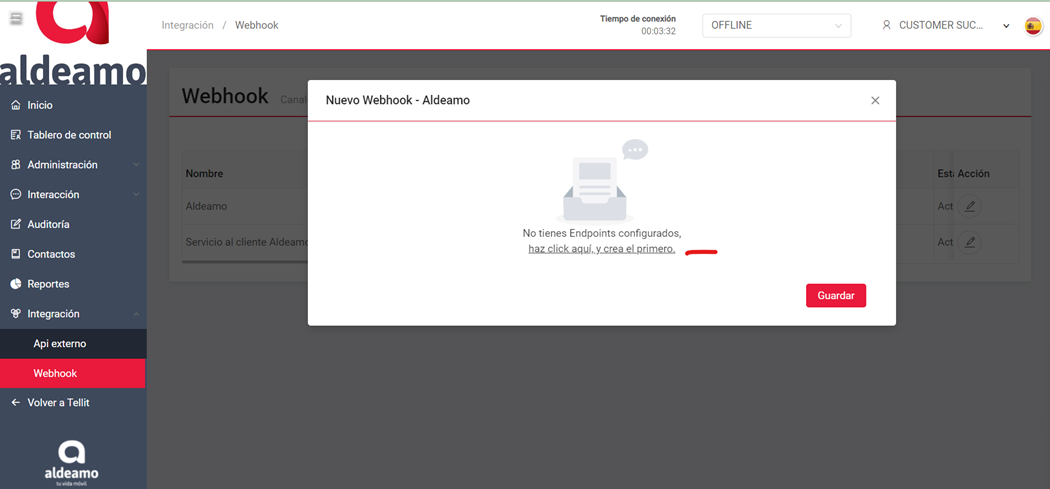This screenshot has width=1050, height=489.
Task: Click the large aldeamo logo at top left
Action: [x=72, y=44]
